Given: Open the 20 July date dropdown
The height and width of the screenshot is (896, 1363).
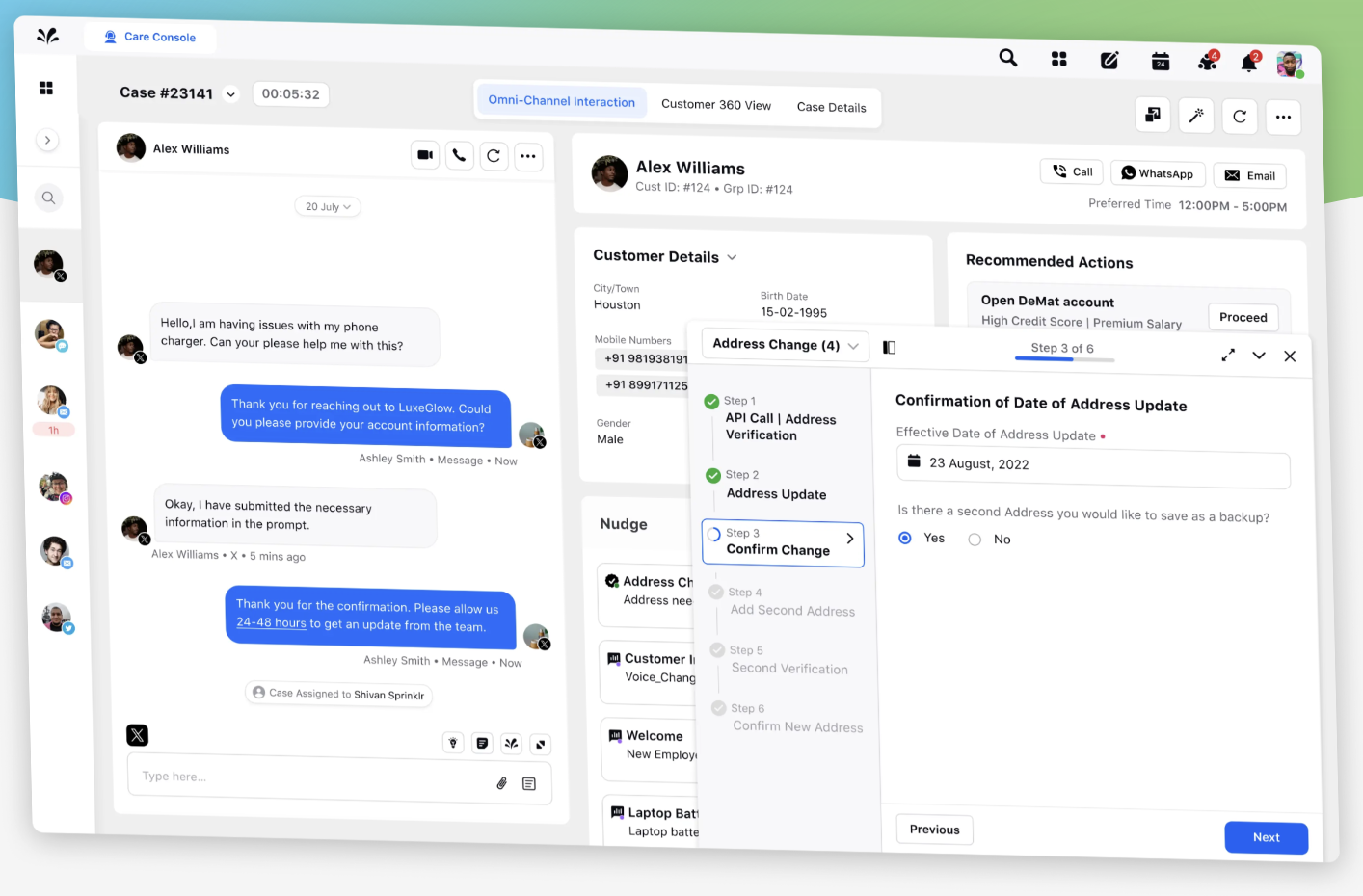Looking at the screenshot, I should click(x=328, y=206).
